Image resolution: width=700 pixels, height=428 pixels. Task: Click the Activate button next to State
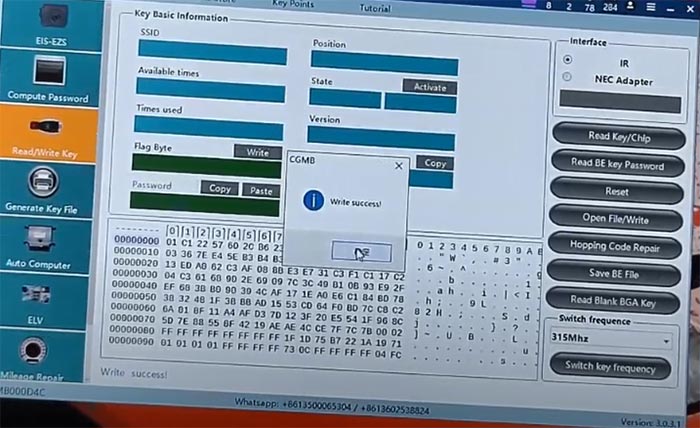[x=429, y=87]
